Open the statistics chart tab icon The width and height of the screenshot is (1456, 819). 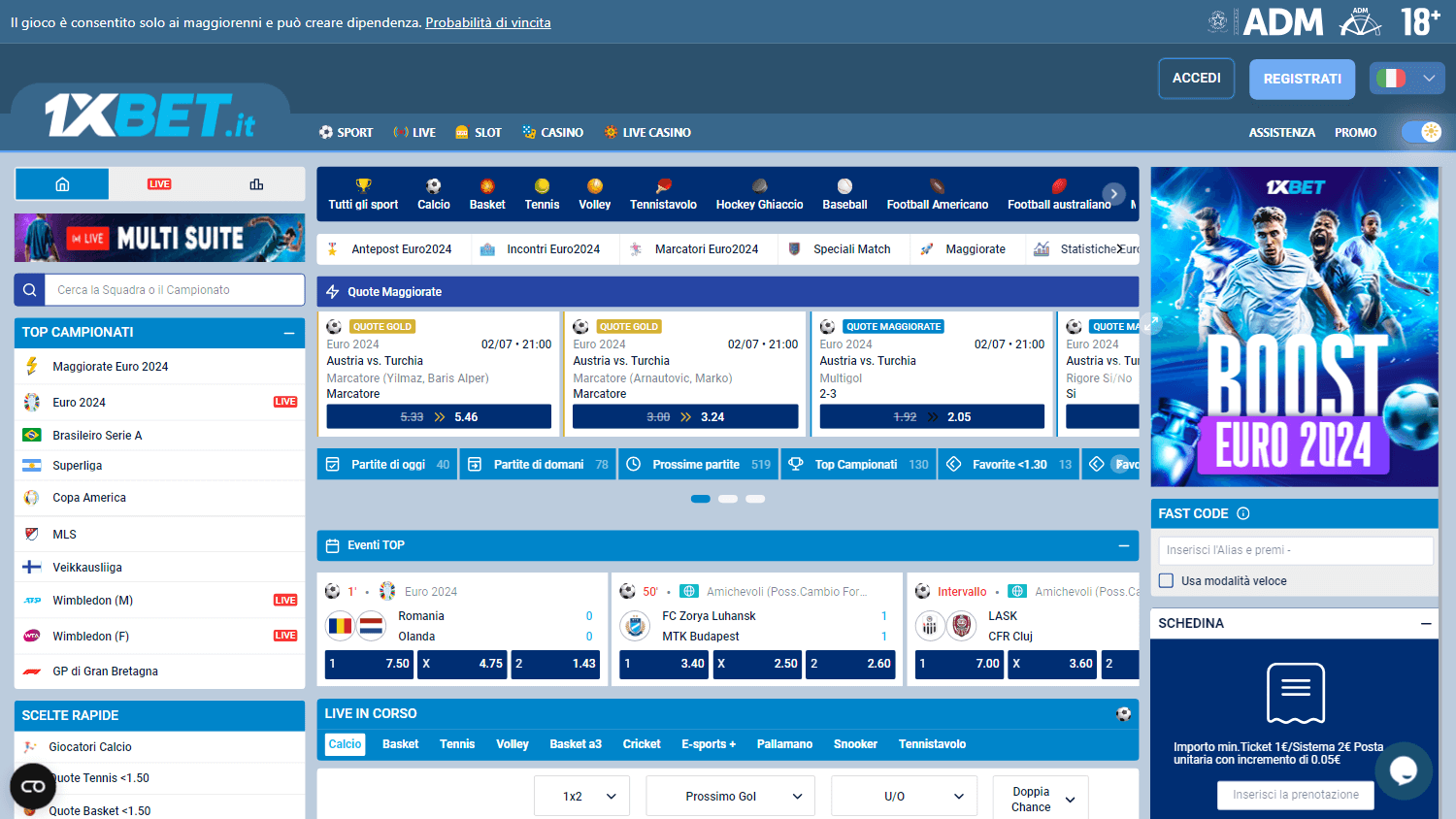coord(256,184)
